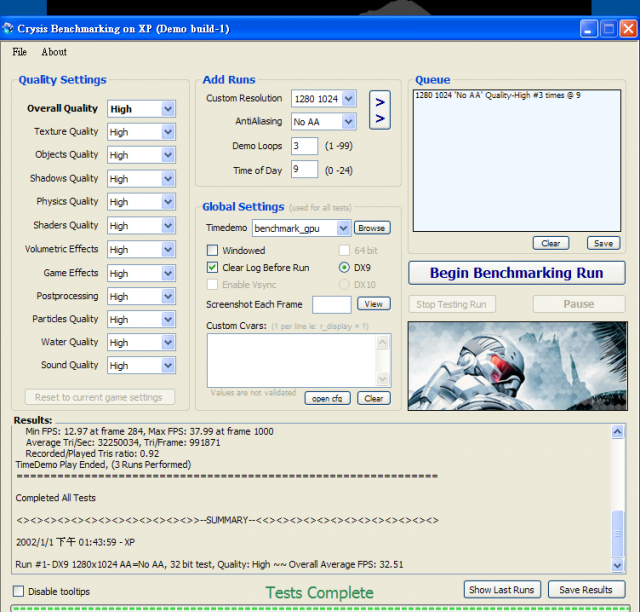Select queued 1280 1024 No AA run
The width and height of the screenshot is (640, 612).
498,95
